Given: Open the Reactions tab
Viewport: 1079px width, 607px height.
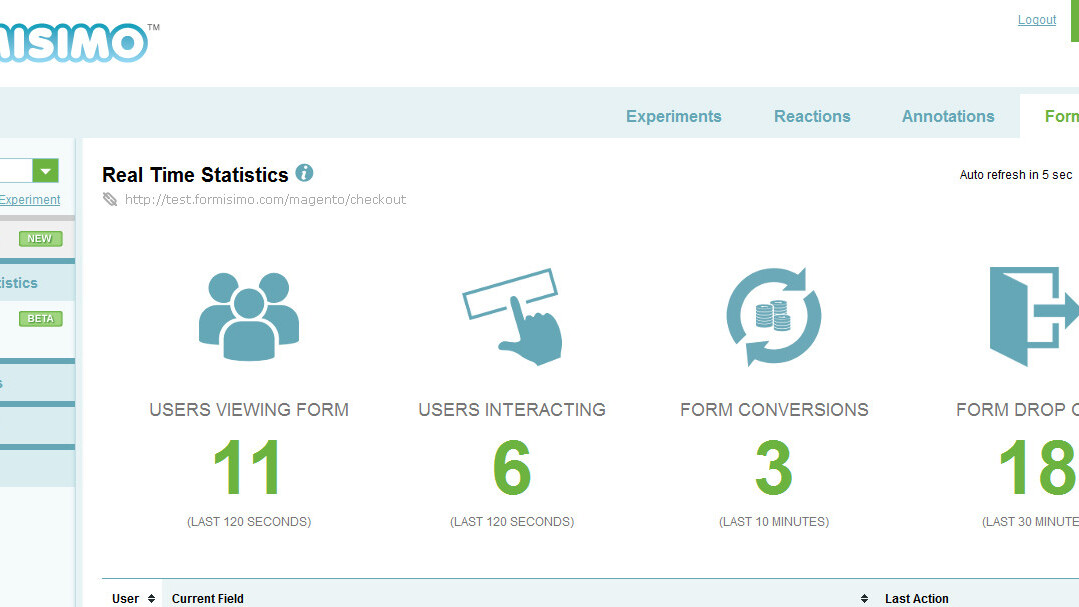Looking at the screenshot, I should (x=812, y=116).
